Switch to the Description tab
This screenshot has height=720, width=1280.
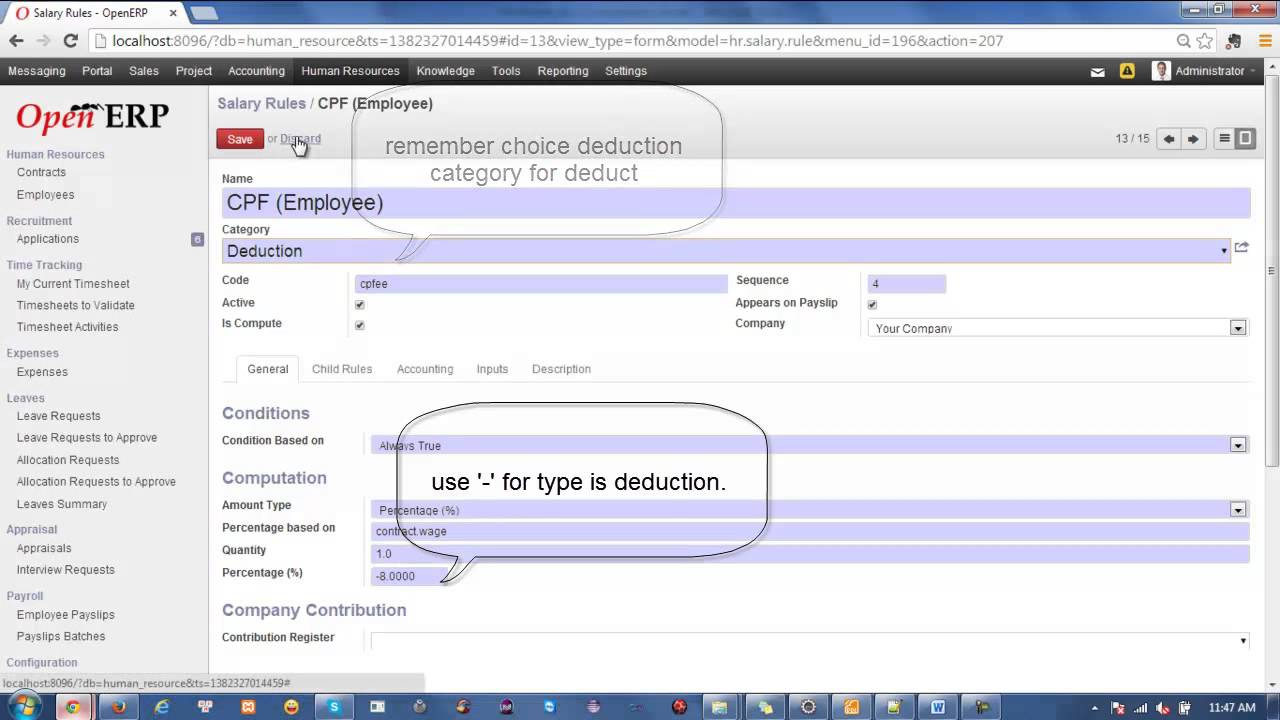coord(561,369)
